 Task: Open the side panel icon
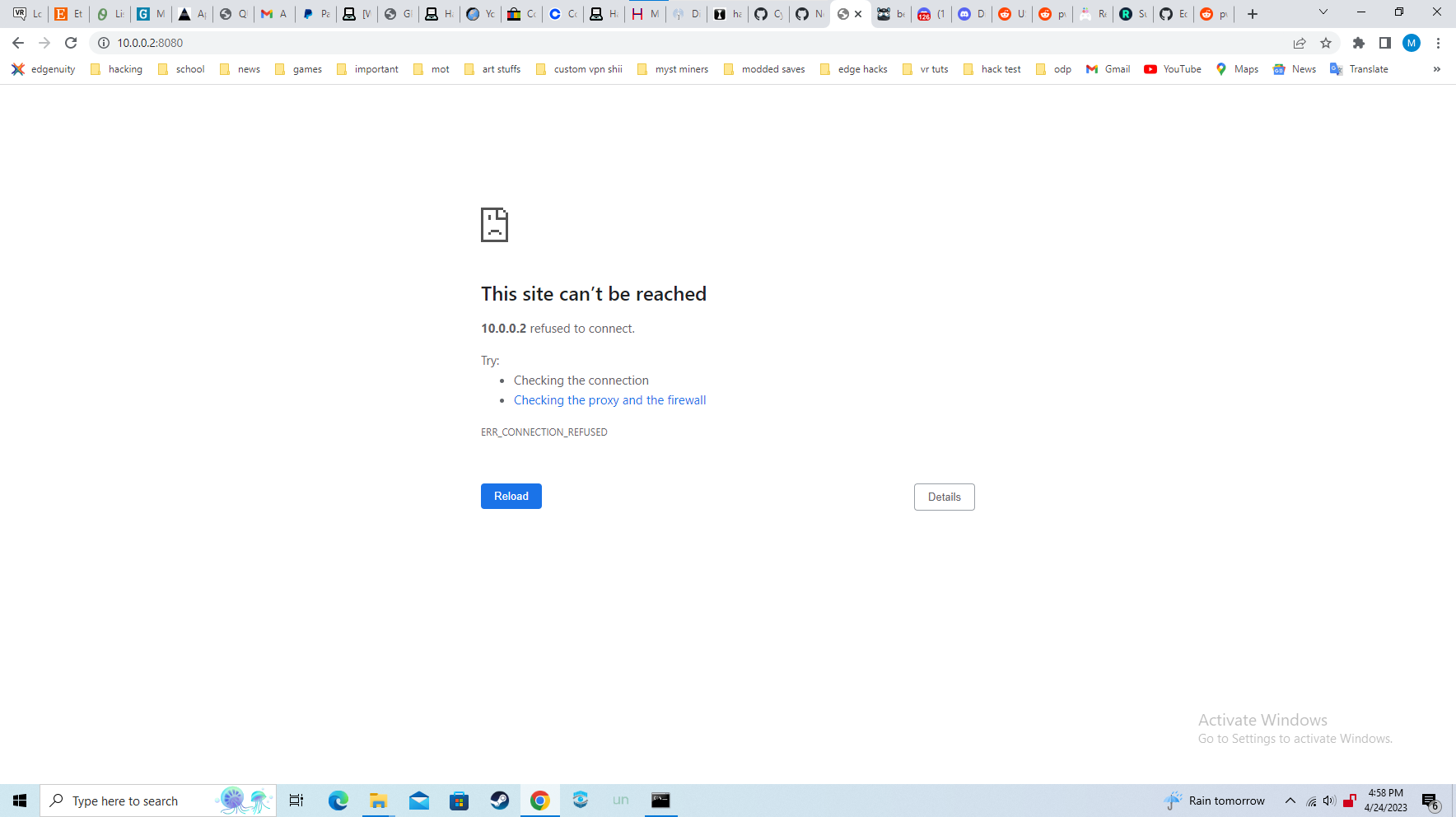pyautogui.click(x=1385, y=43)
